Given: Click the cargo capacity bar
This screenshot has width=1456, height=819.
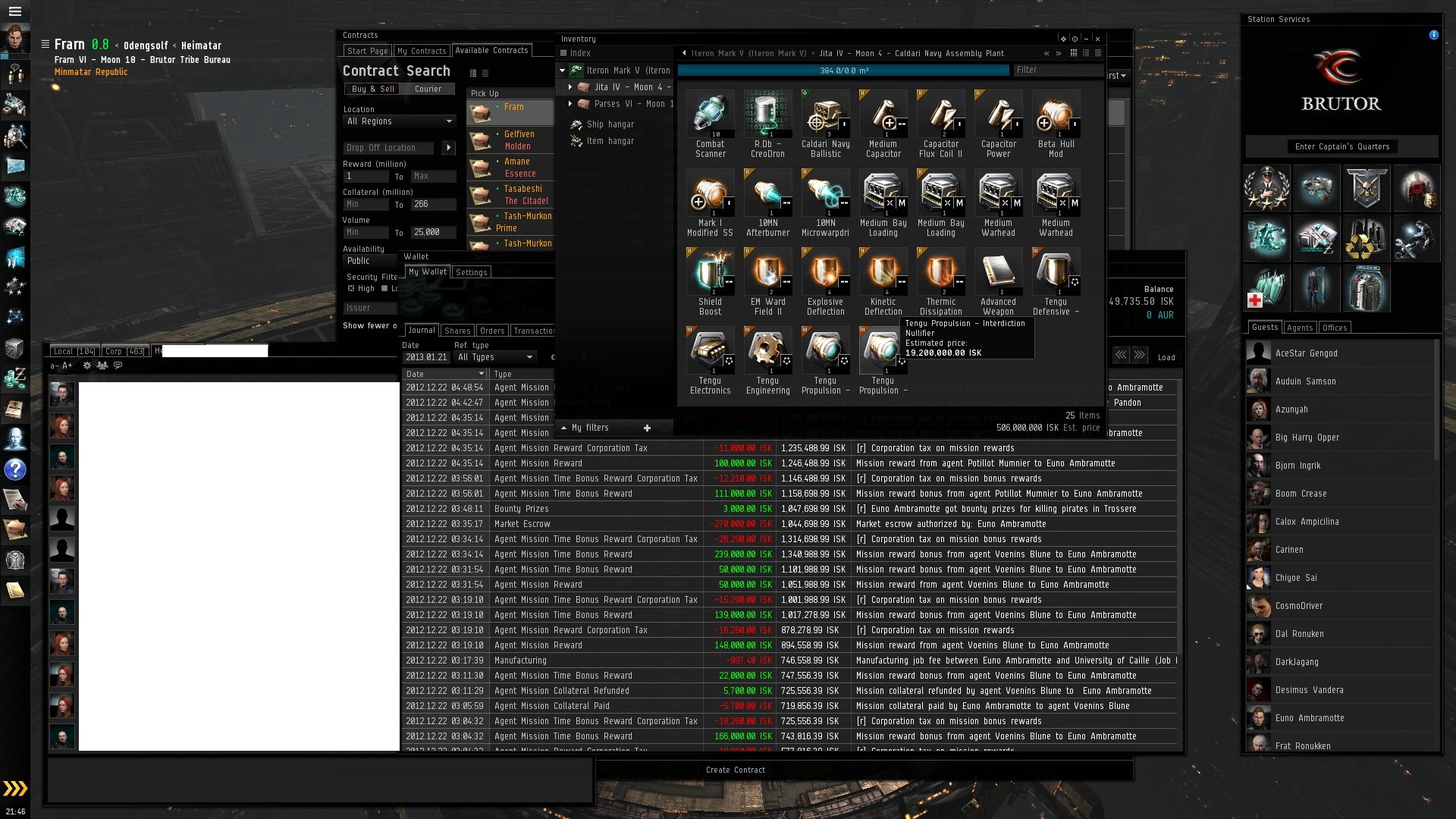Looking at the screenshot, I should pyautogui.click(x=843, y=71).
